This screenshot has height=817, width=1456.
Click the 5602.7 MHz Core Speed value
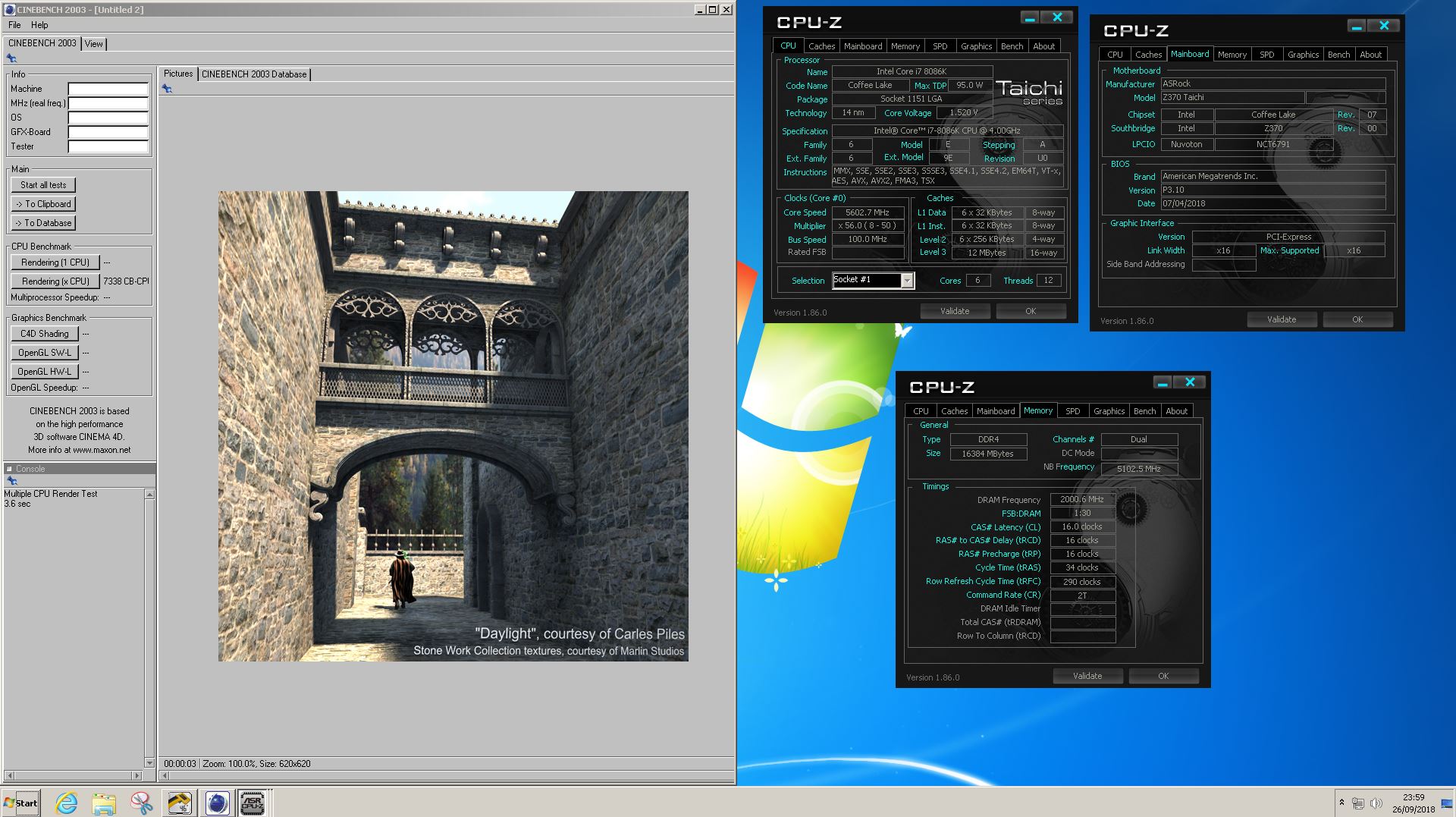(868, 212)
